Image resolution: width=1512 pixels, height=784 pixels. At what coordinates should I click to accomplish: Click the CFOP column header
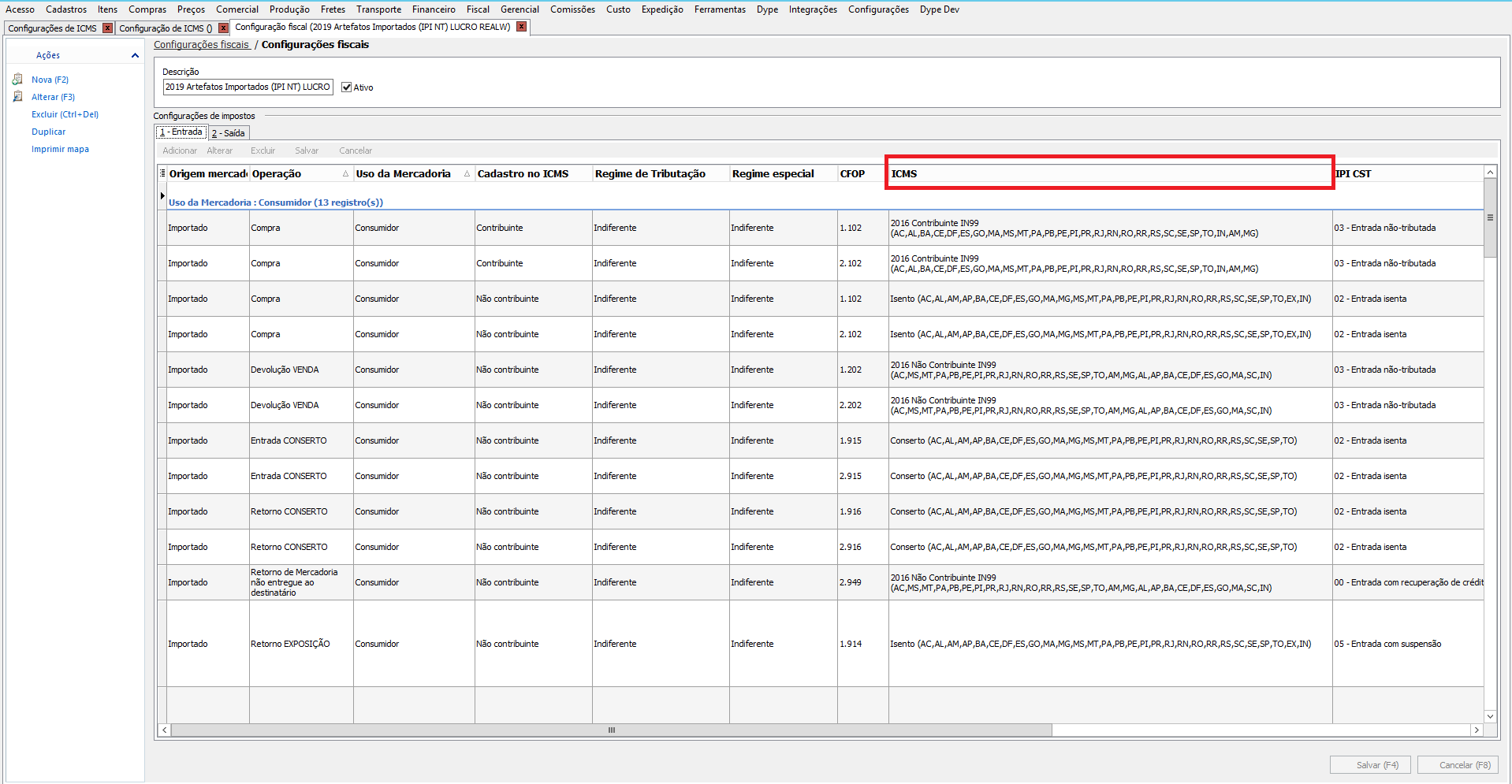pos(862,173)
